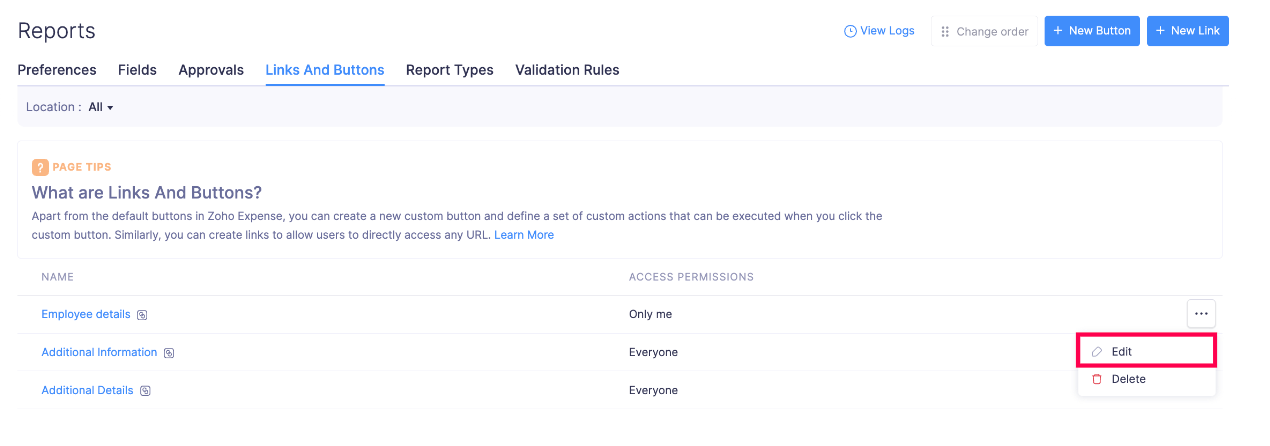
Task: Click the Change order drag-handle icon
Action: coord(945,32)
